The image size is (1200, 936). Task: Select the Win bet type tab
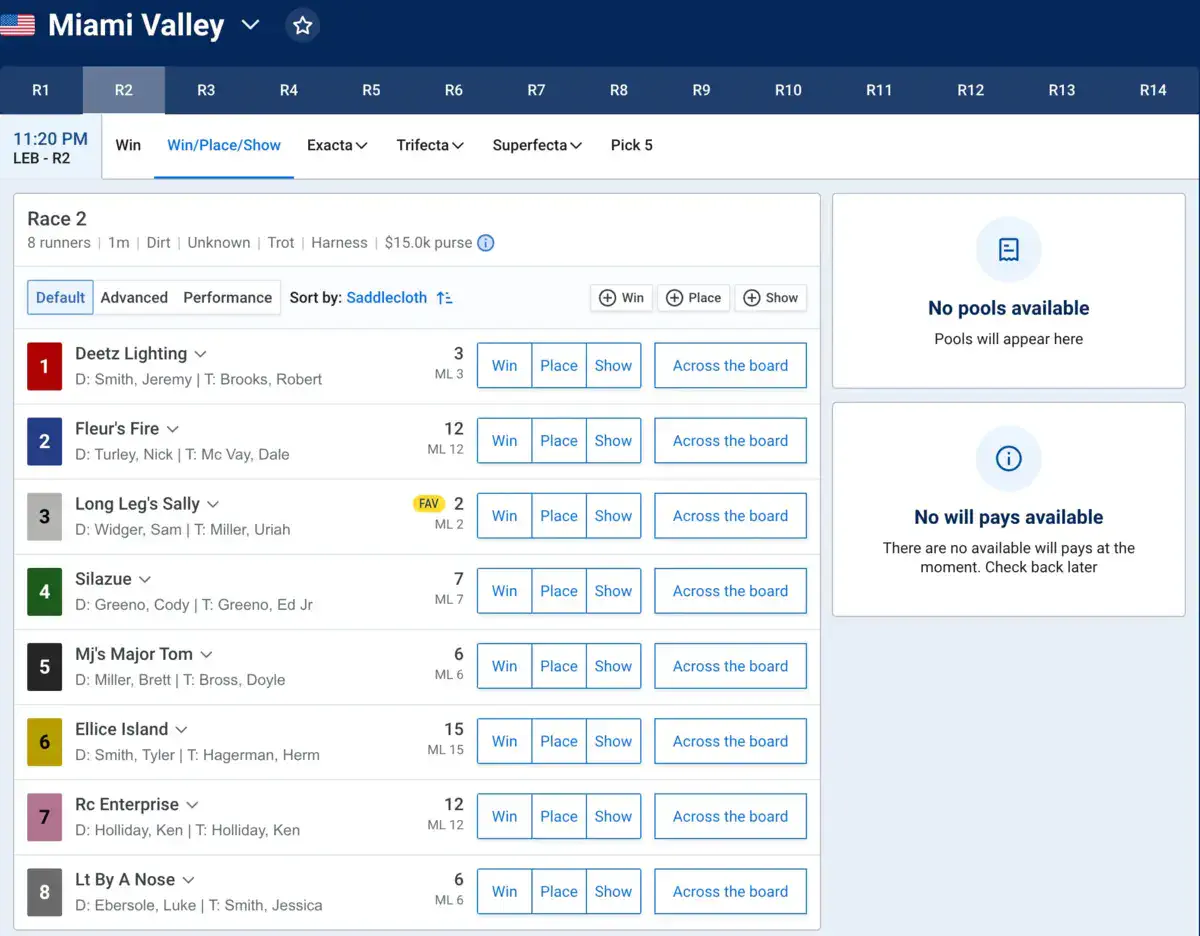tap(128, 145)
